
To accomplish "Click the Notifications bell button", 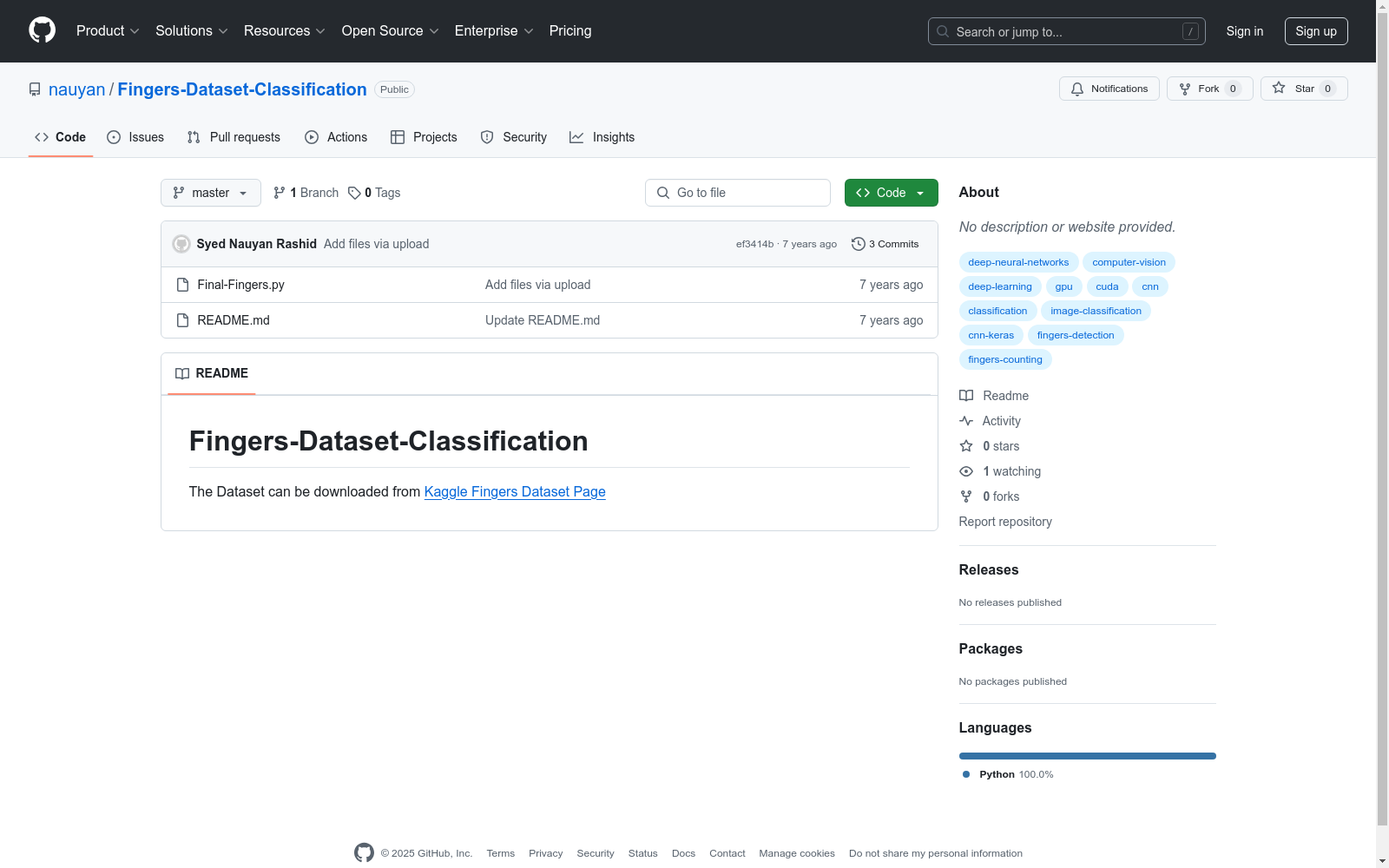I will click(x=1109, y=89).
